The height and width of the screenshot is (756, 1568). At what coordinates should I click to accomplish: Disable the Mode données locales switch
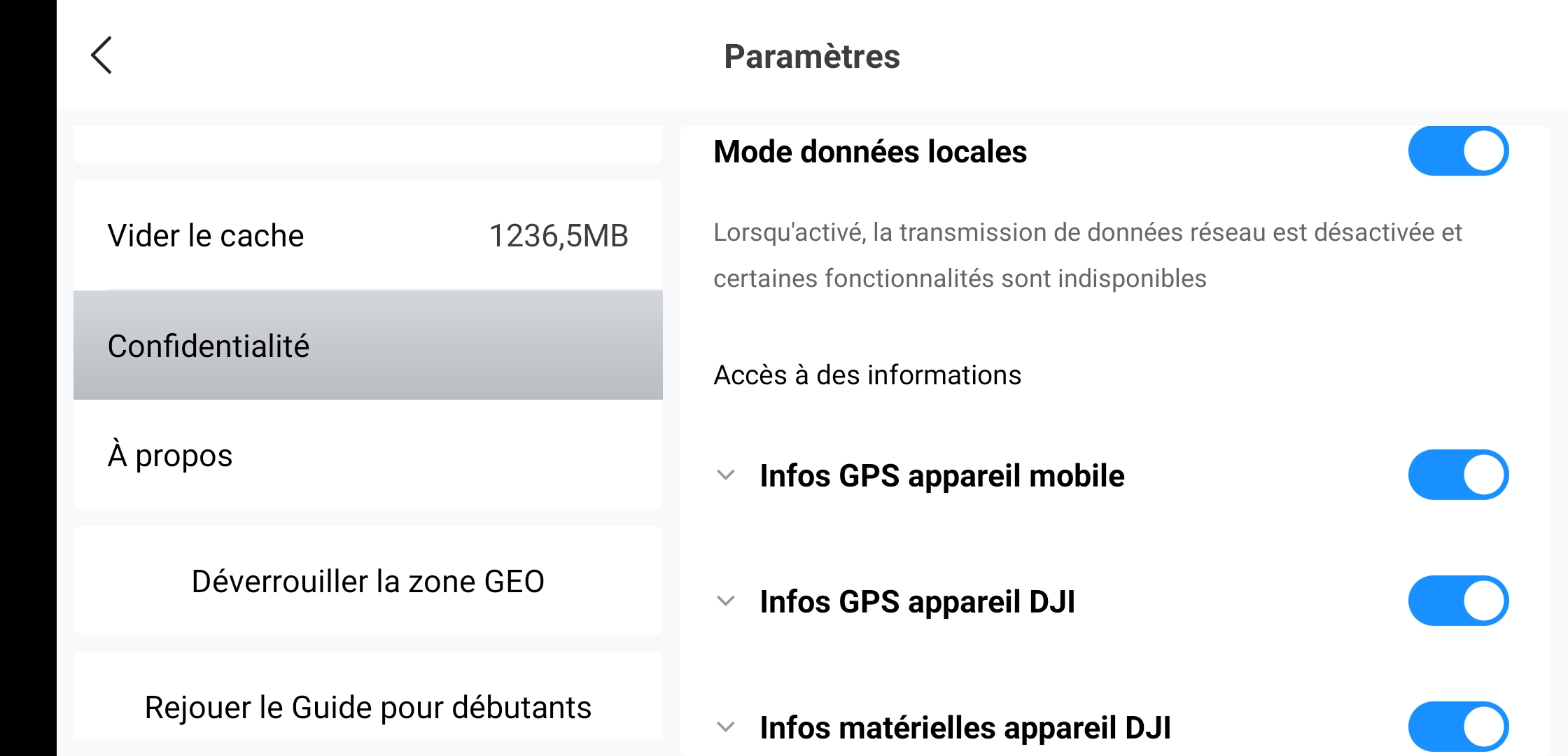pyautogui.click(x=1458, y=151)
